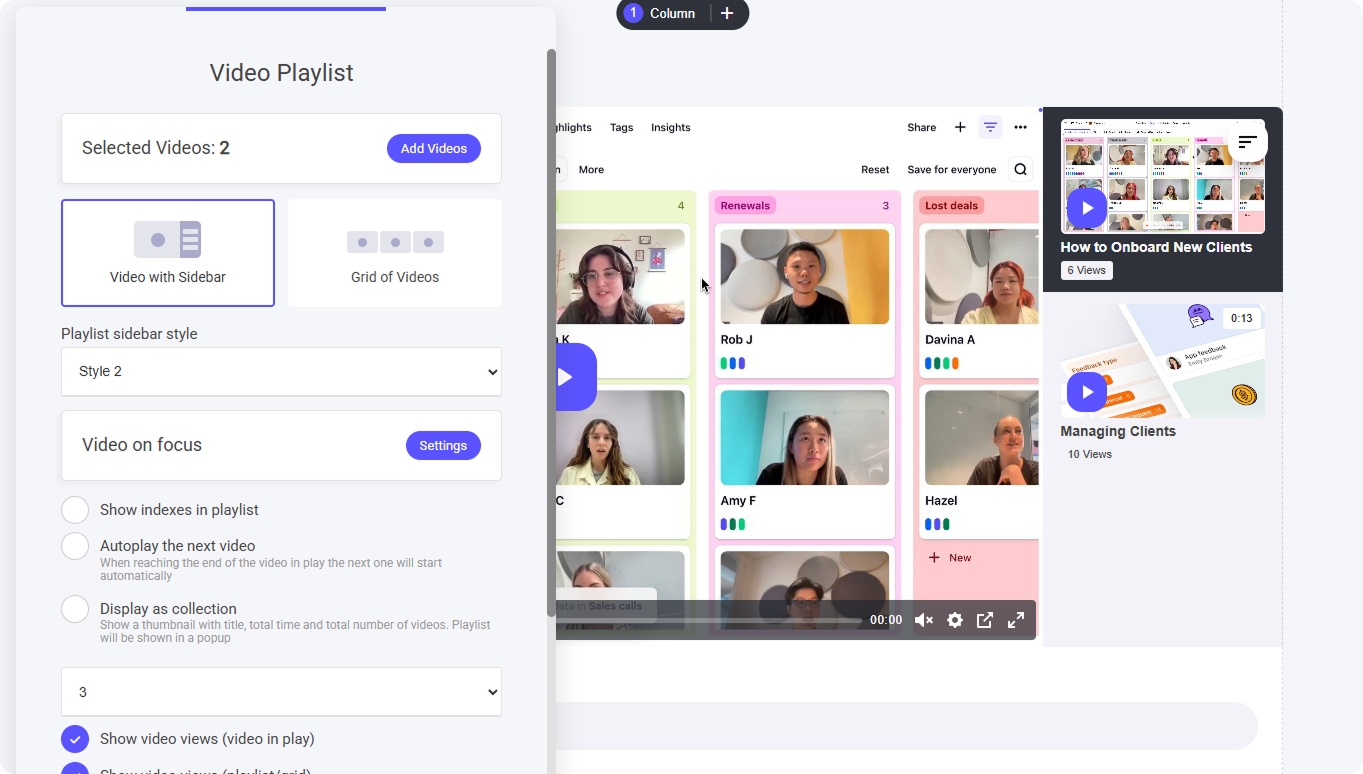Open video player settings gear

[955, 620]
